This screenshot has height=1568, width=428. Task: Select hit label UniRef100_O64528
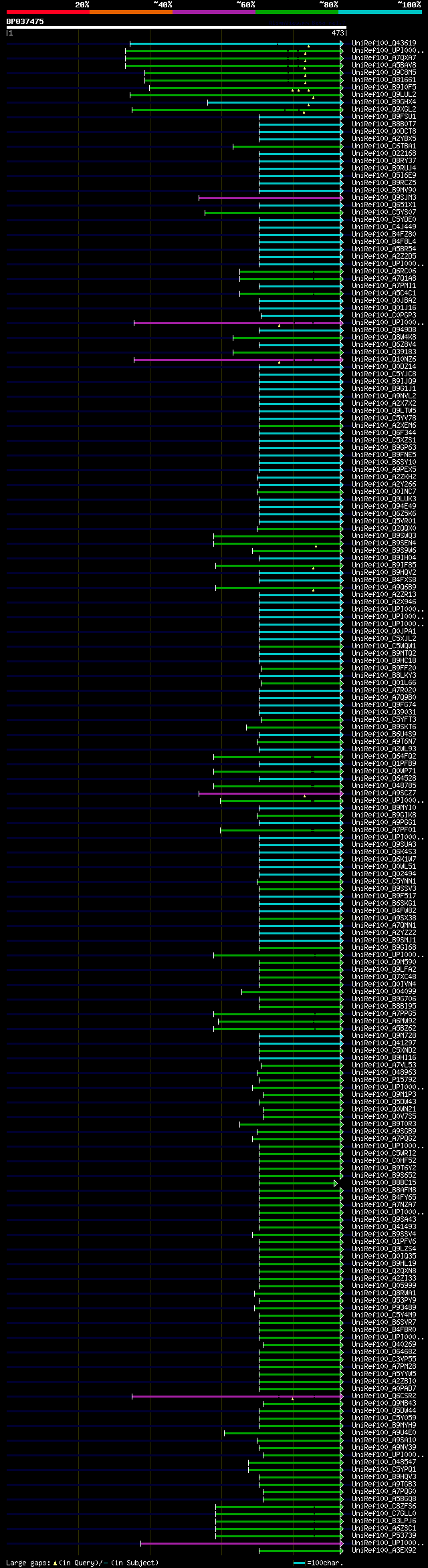pyautogui.click(x=384, y=778)
